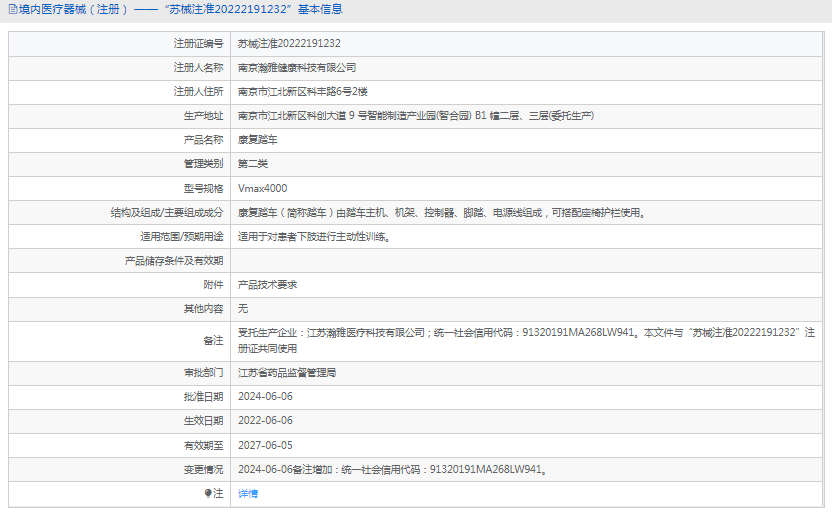Select 其他内容 value 无

tap(243, 309)
